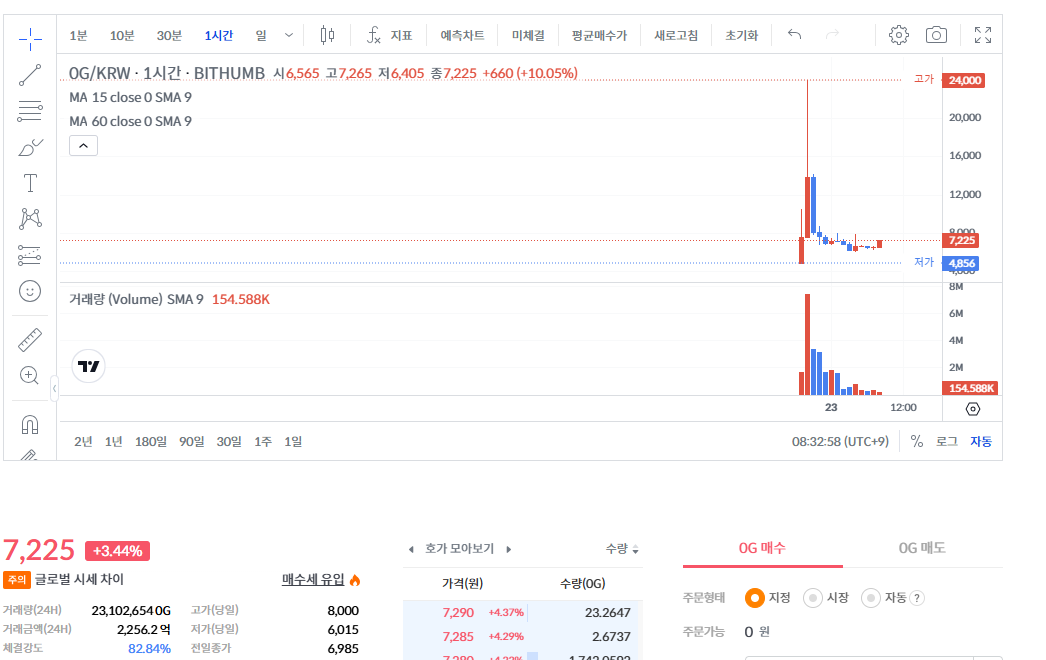This screenshot has height=660, width=1046.
Task: Take a chart snapshot with camera icon
Action: pyautogui.click(x=936, y=35)
